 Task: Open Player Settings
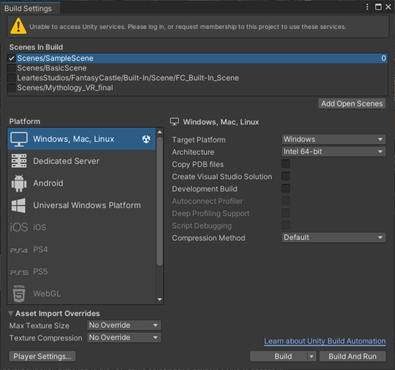point(42,356)
